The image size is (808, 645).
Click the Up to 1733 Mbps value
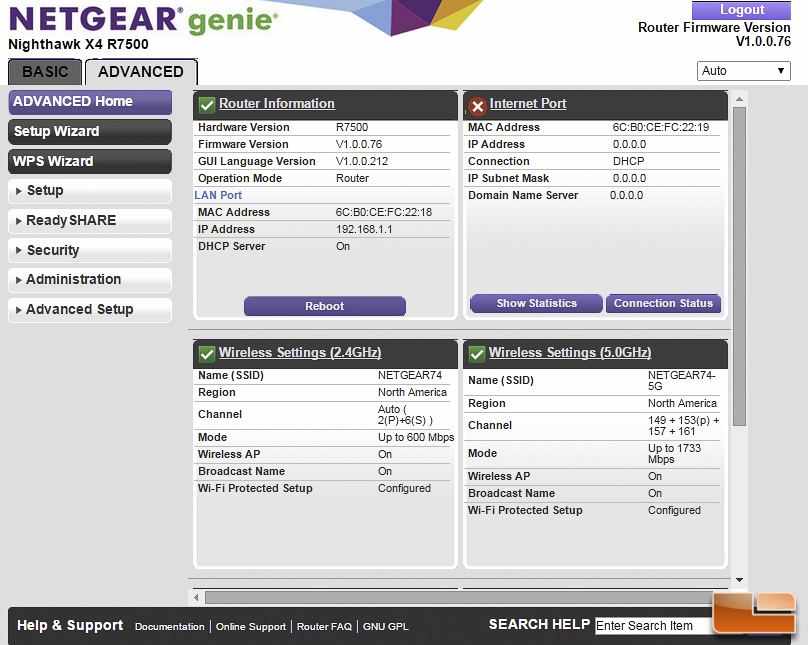point(675,454)
